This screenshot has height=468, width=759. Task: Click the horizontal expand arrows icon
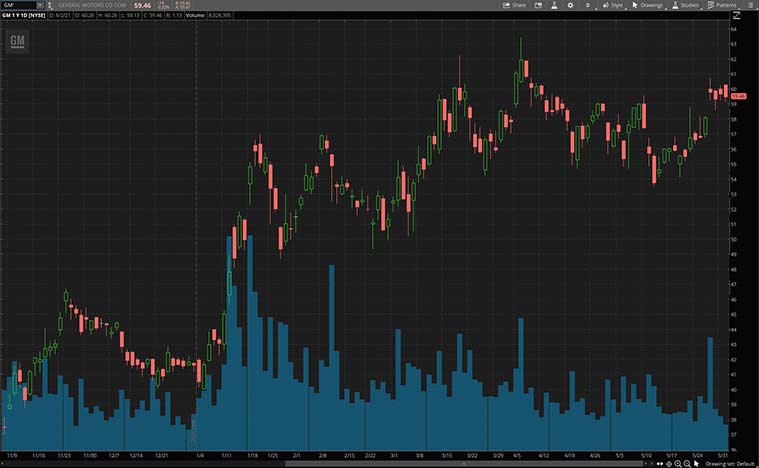tap(660, 464)
